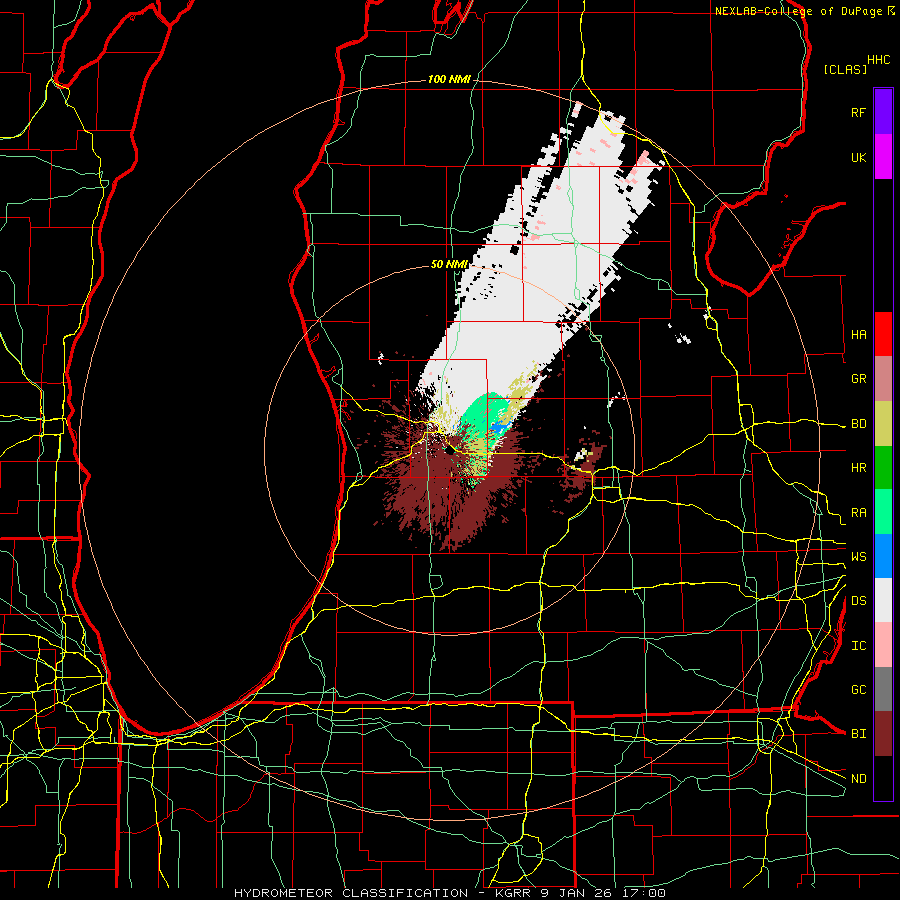Screen dimensions: 900x900
Task: Click the 50 NMI range ring label
Action: 449,264
